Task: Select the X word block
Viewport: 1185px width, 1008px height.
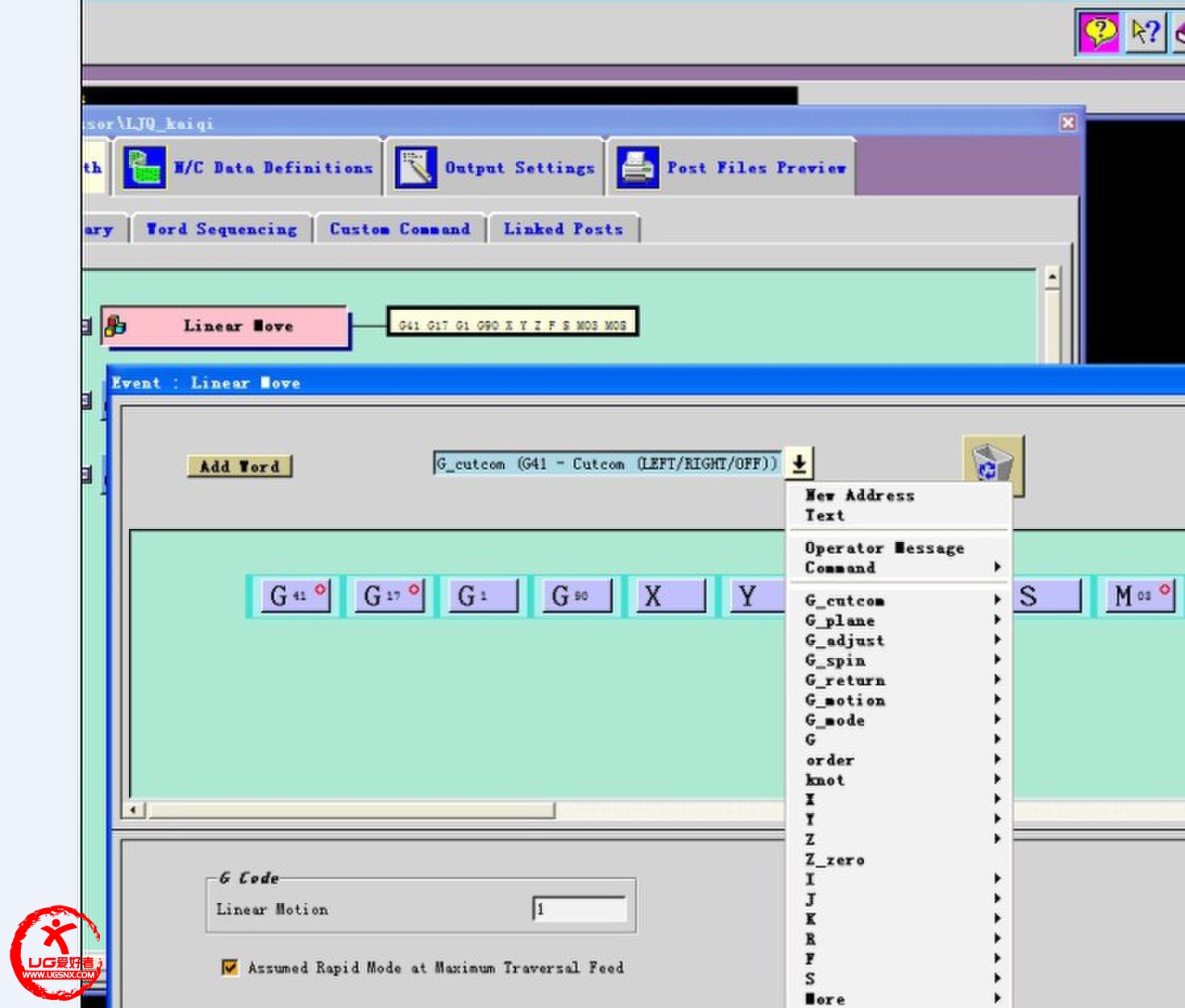Action: click(x=671, y=596)
